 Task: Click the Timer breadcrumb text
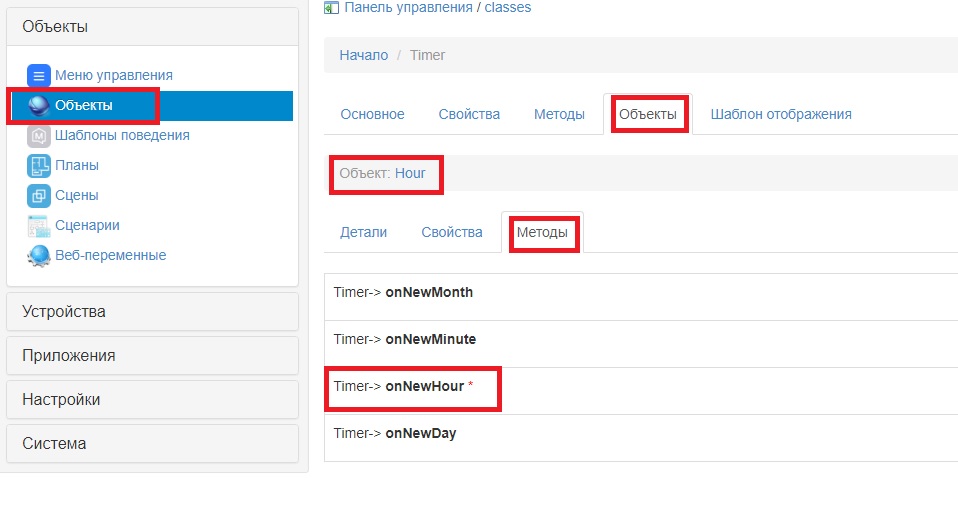[x=427, y=55]
